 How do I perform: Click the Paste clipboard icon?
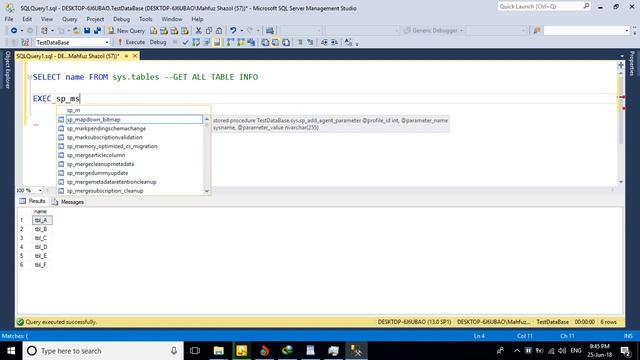coord(219,31)
